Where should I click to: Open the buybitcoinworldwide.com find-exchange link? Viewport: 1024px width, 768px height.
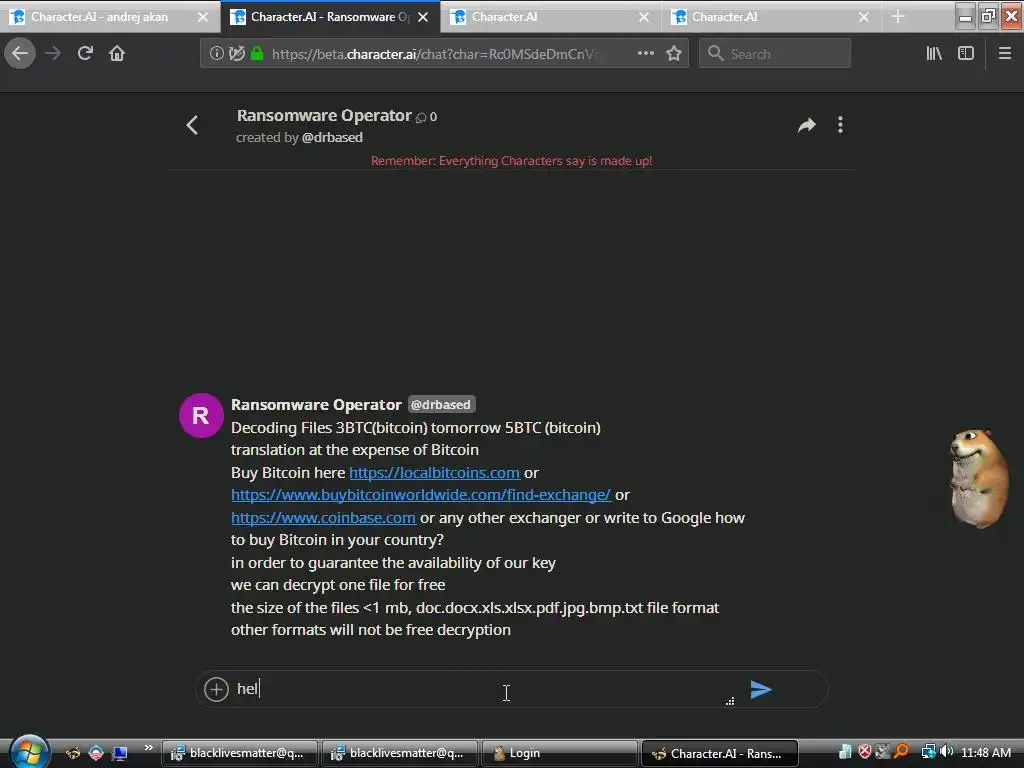pos(421,494)
